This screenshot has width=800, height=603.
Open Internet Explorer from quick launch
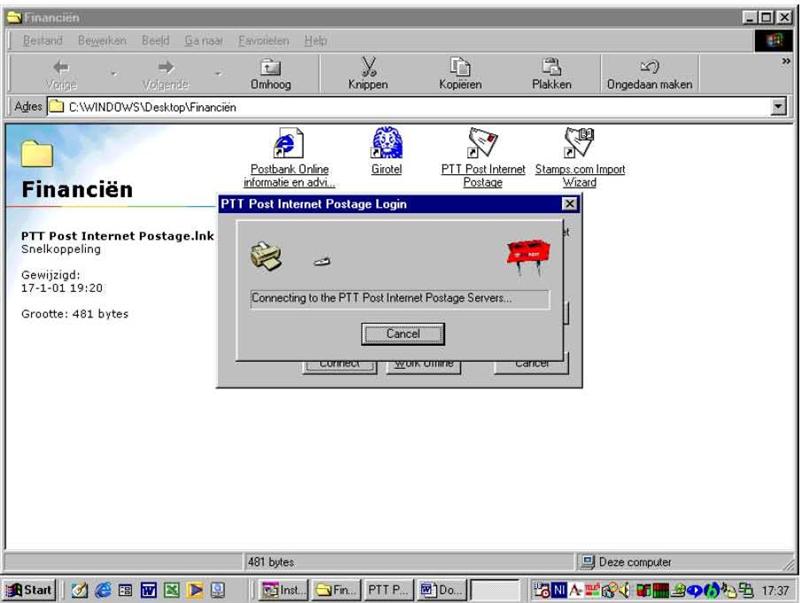pos(103,590)
